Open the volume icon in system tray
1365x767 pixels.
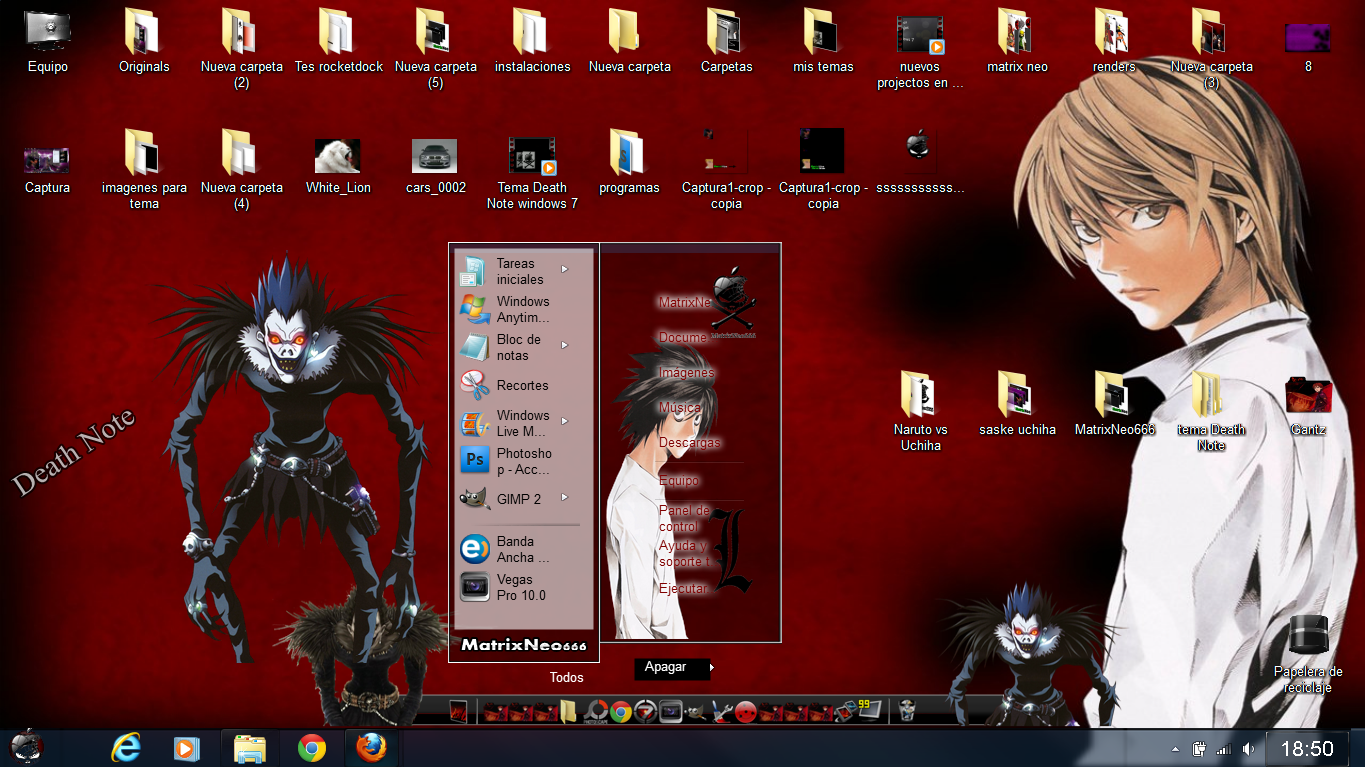pos(1247,749)
